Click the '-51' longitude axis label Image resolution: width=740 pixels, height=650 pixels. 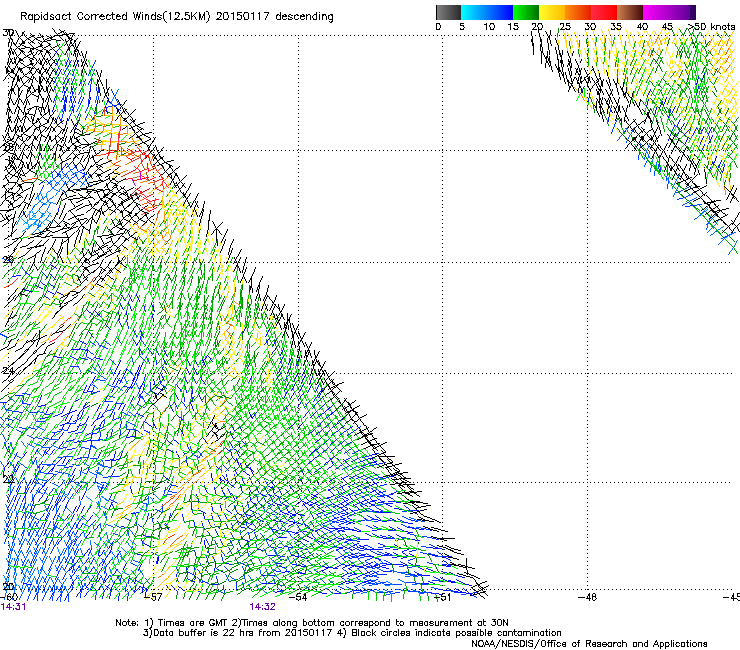[442, 597]
